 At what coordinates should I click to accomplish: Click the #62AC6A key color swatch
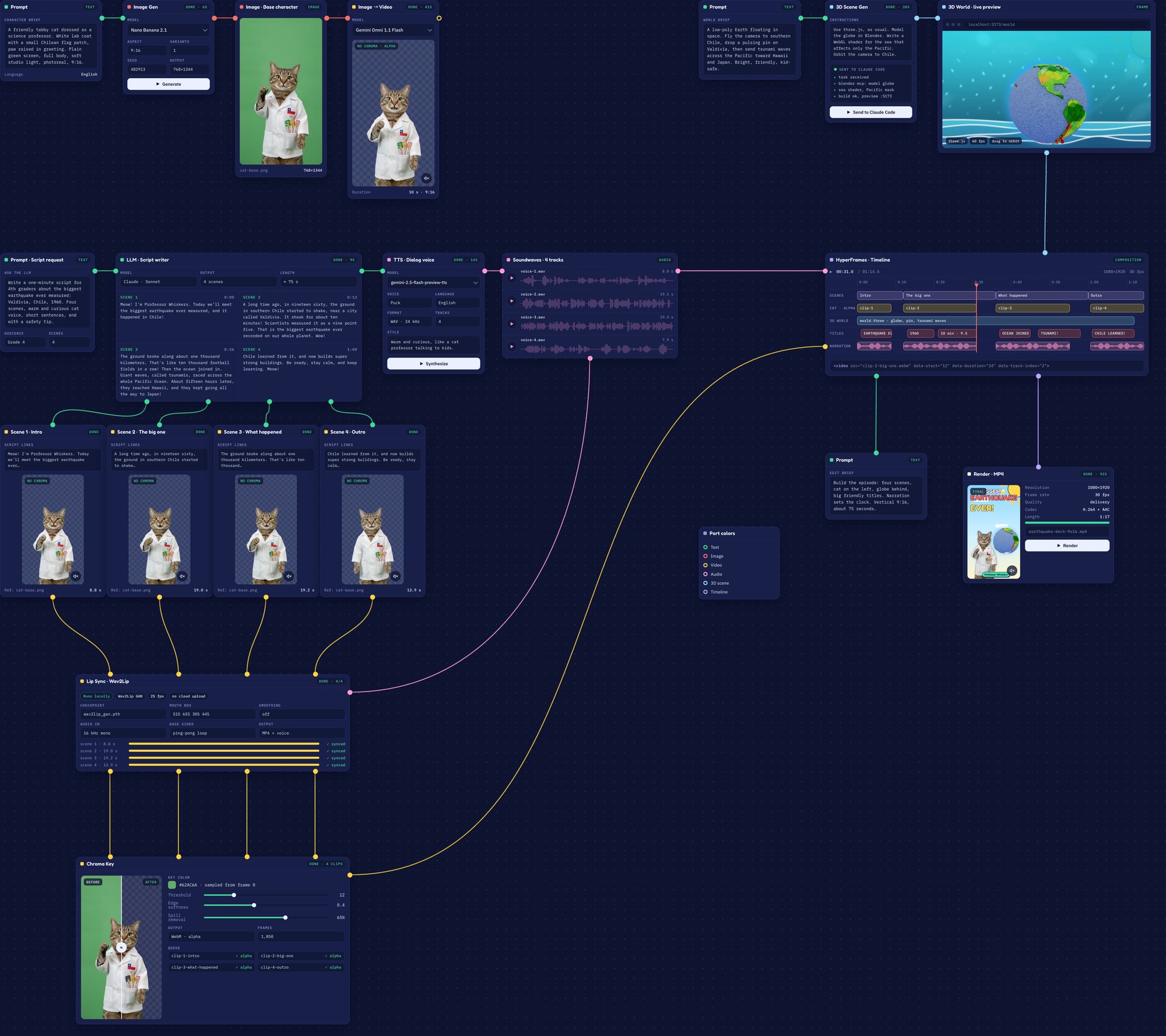tap(172, 884)
